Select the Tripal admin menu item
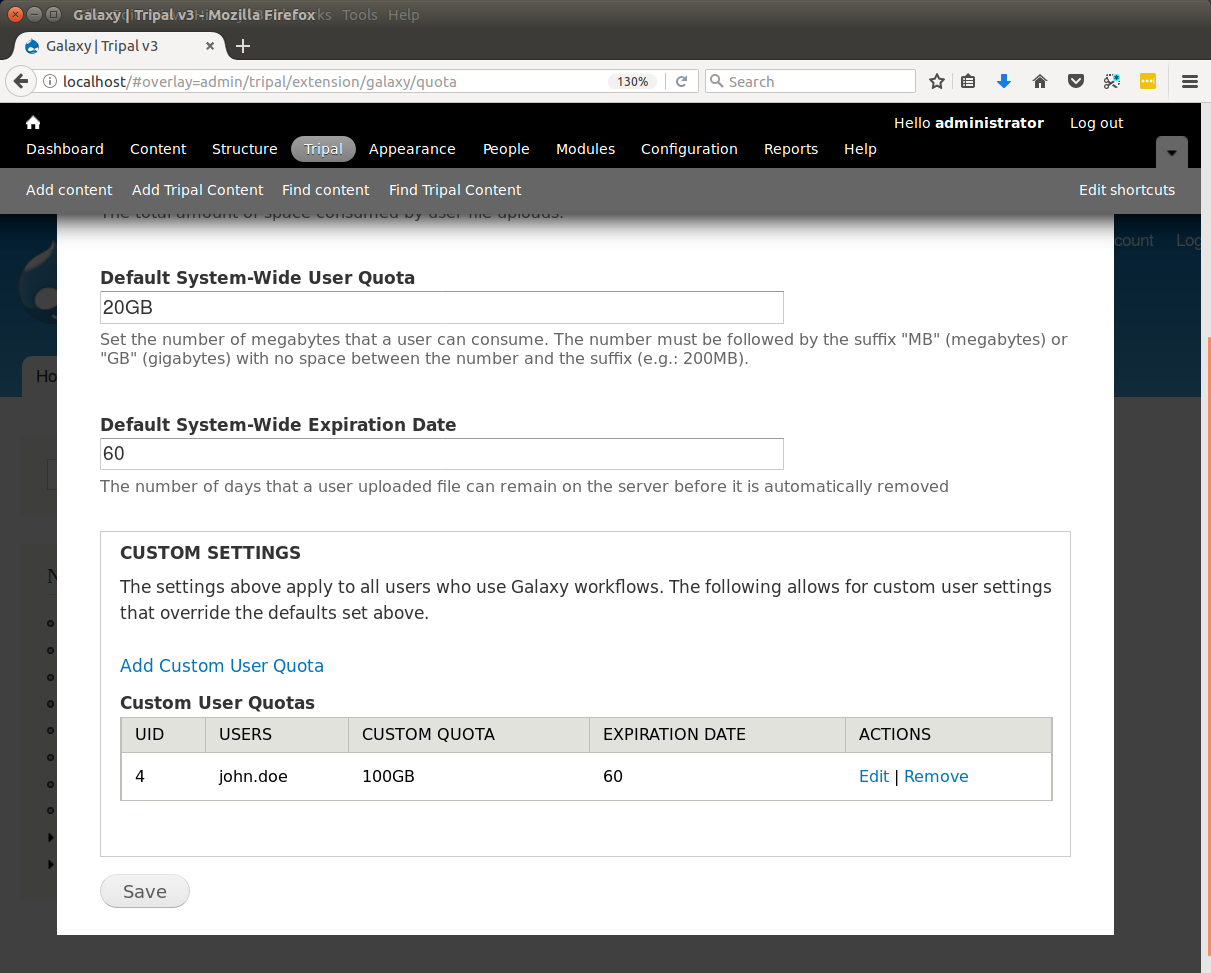 tap(323, 149)
